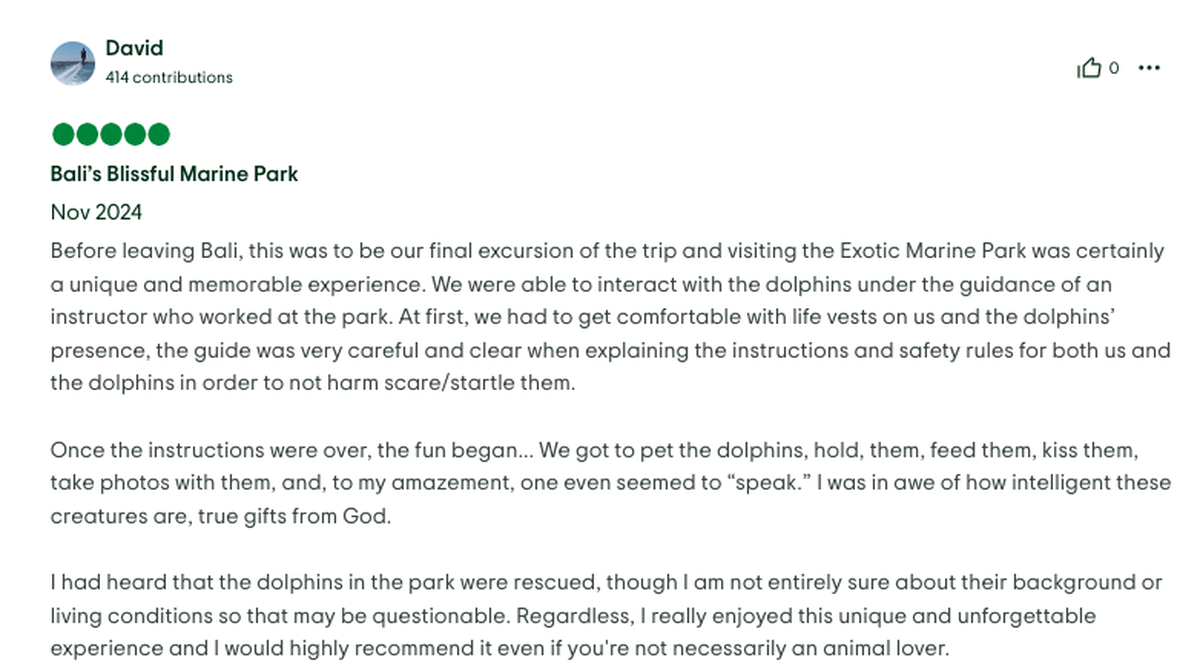
Task: Click the first green rating bubble
Action: (x=62, y=134)
